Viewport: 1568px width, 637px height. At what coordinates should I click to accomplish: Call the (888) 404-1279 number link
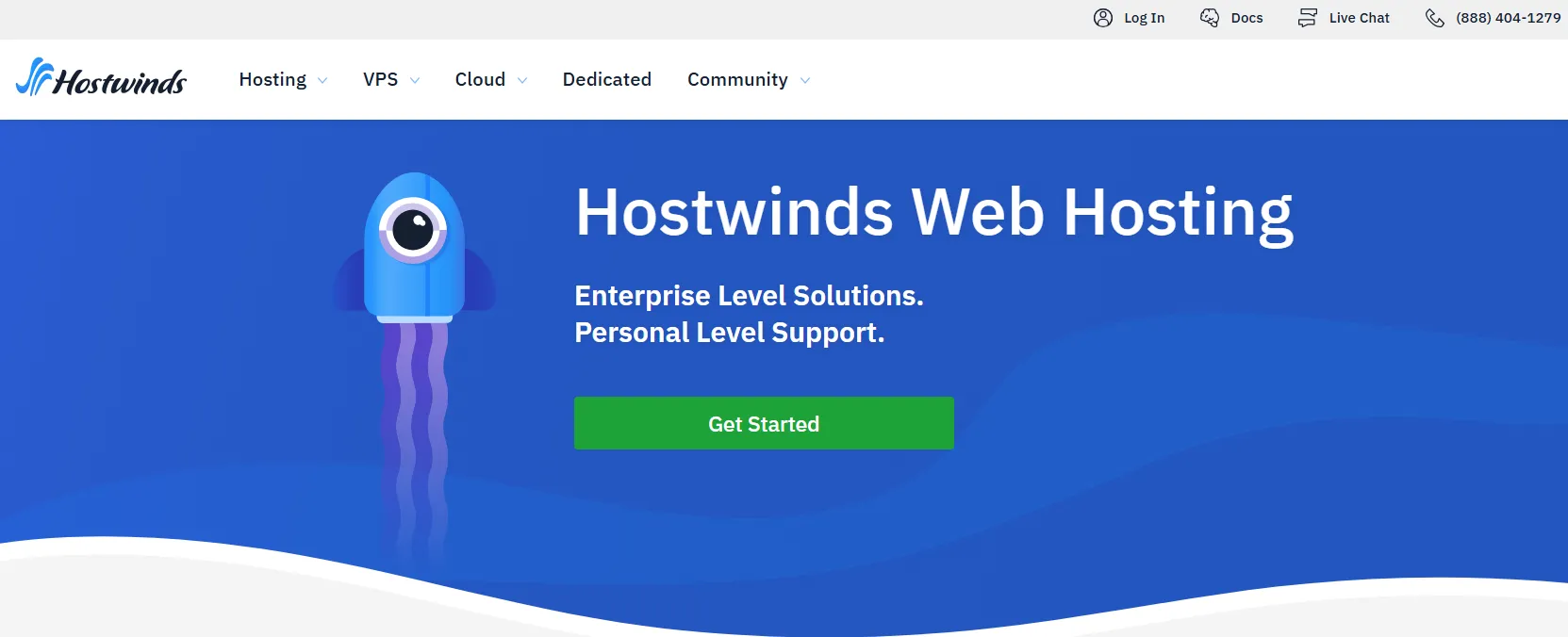(1508, 18)
